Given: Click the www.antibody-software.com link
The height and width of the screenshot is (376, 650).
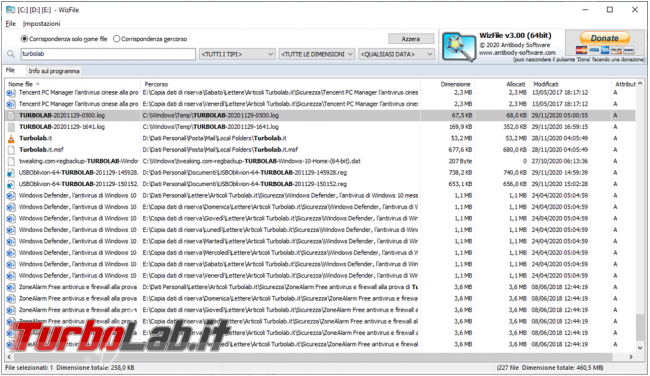Looking at the screenshot, I should pos(517,53).
